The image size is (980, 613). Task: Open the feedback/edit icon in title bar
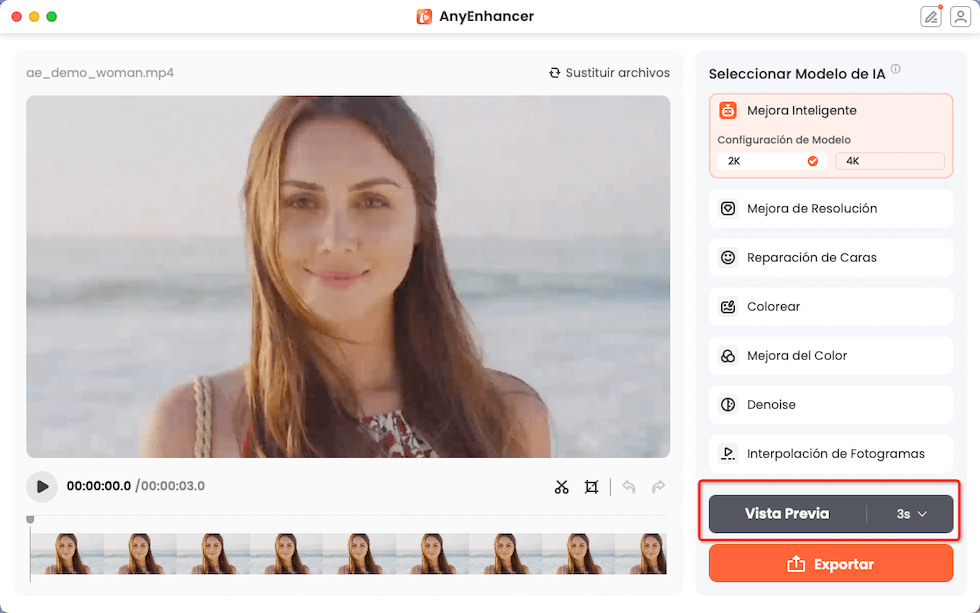930,16
